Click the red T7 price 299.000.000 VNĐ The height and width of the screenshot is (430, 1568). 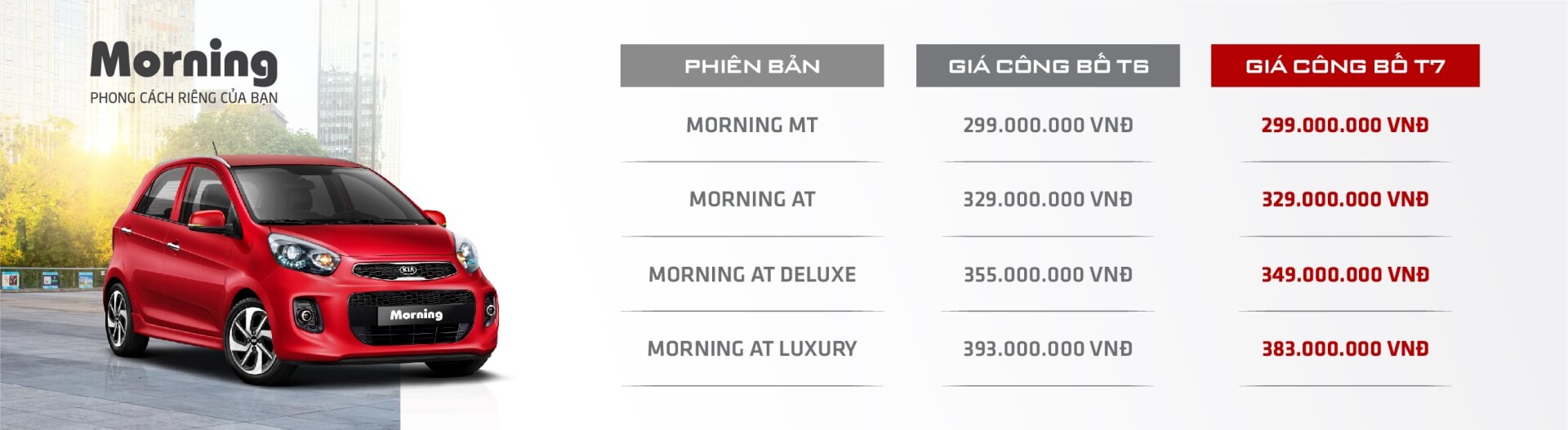(1345, 125)
